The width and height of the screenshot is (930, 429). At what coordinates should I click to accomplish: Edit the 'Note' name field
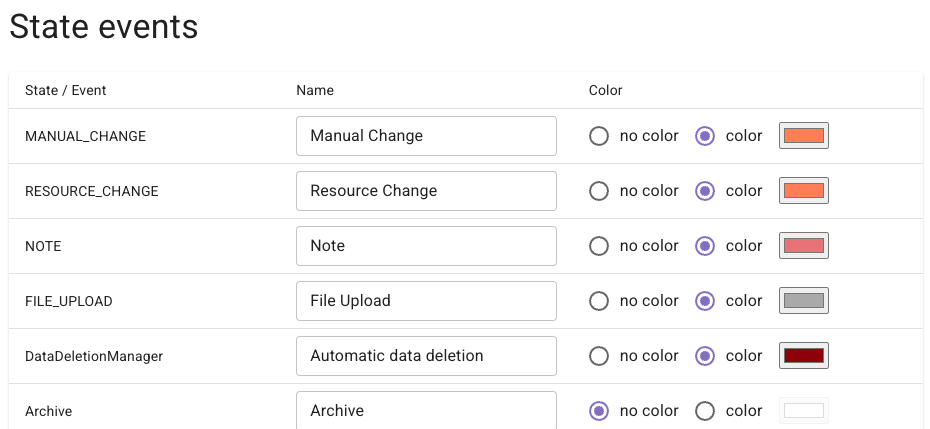pos(426,246)
